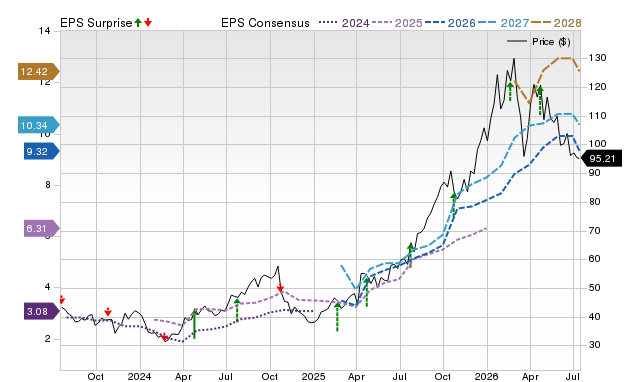Image resolution: width=640 pixels, height=382 pixels.
Task: Click the light blue 10.34 value tag
Action: coord(38,125)
